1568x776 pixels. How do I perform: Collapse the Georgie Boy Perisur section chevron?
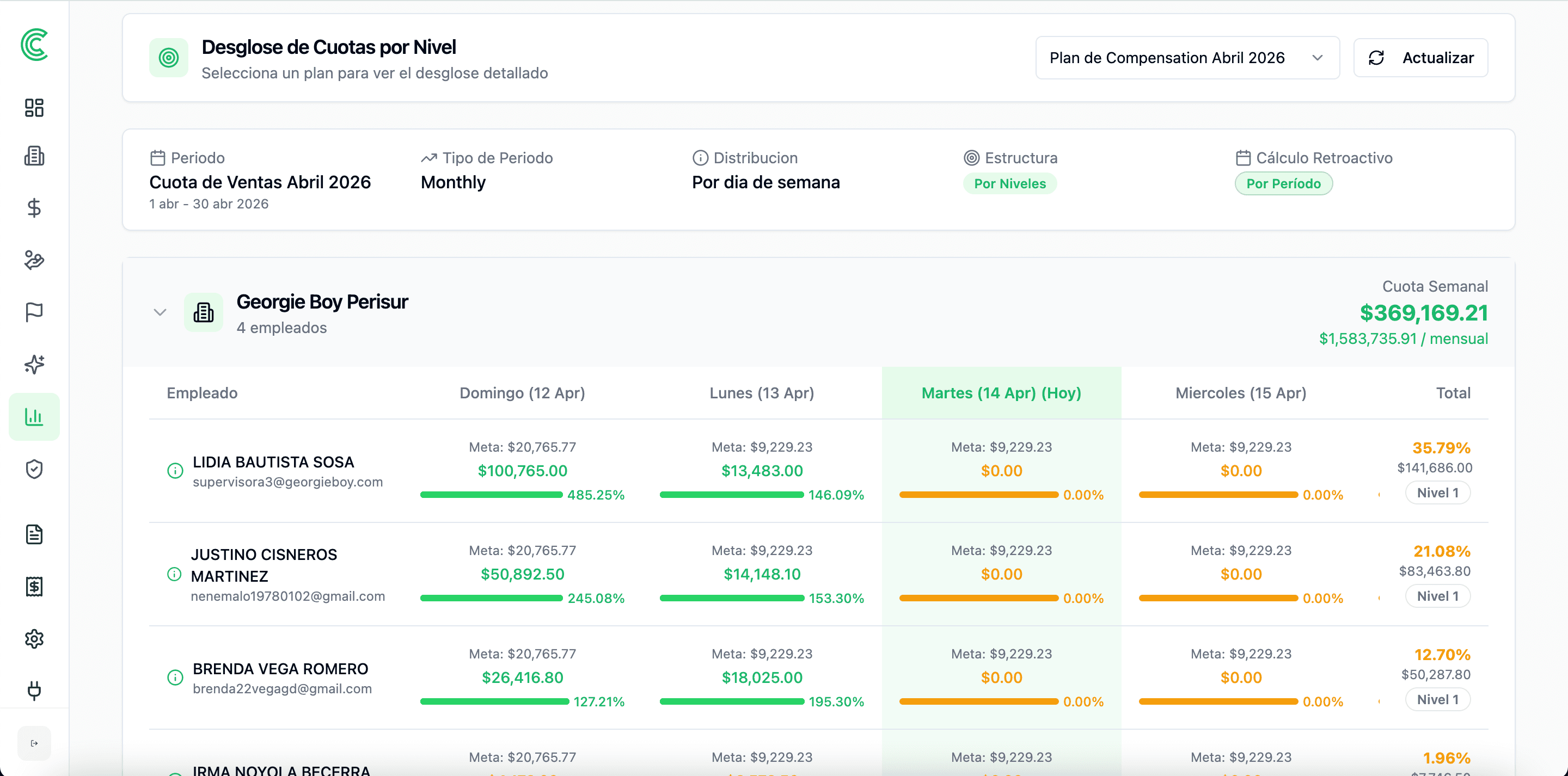pyautogui.click(x=160, y=312)
